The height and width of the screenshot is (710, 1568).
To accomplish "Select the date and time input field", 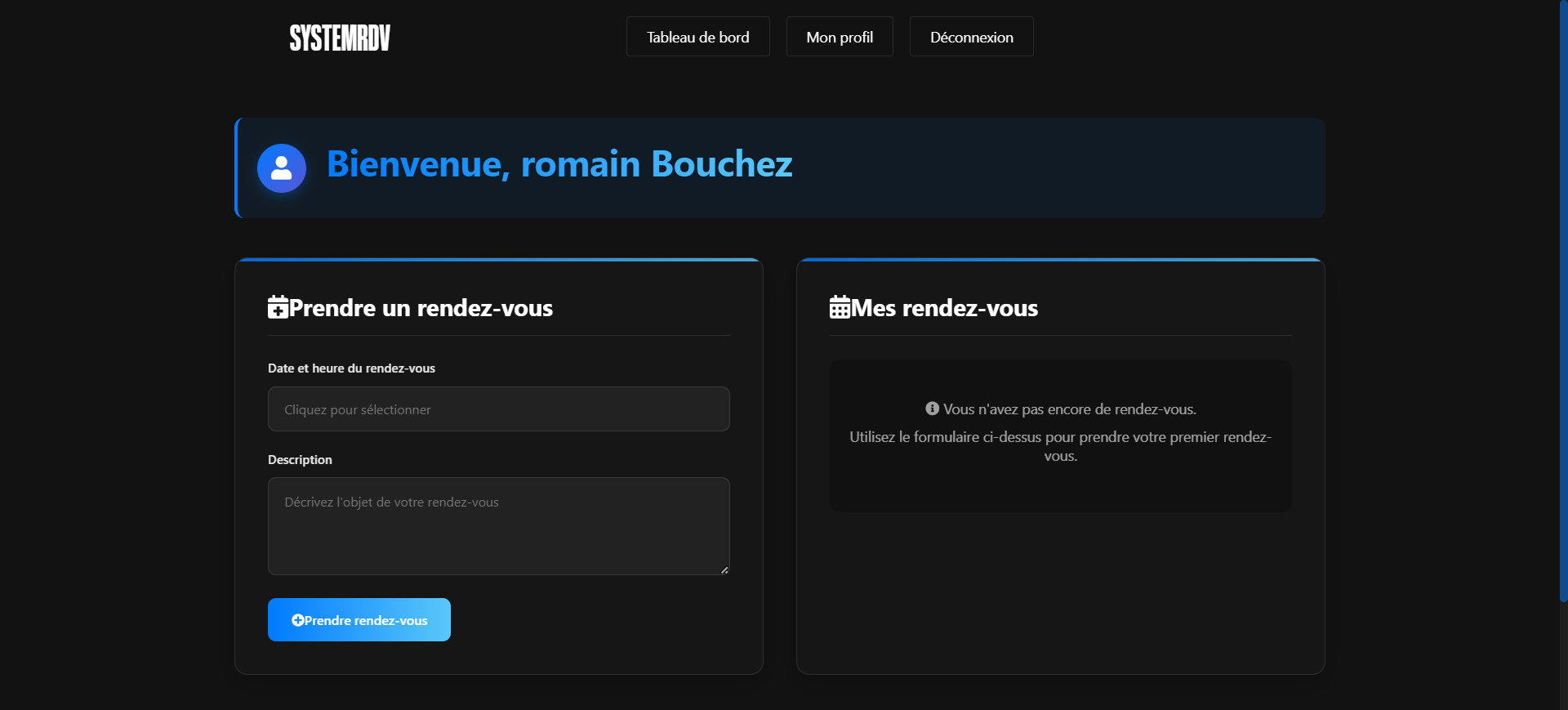I will (498, 409).
